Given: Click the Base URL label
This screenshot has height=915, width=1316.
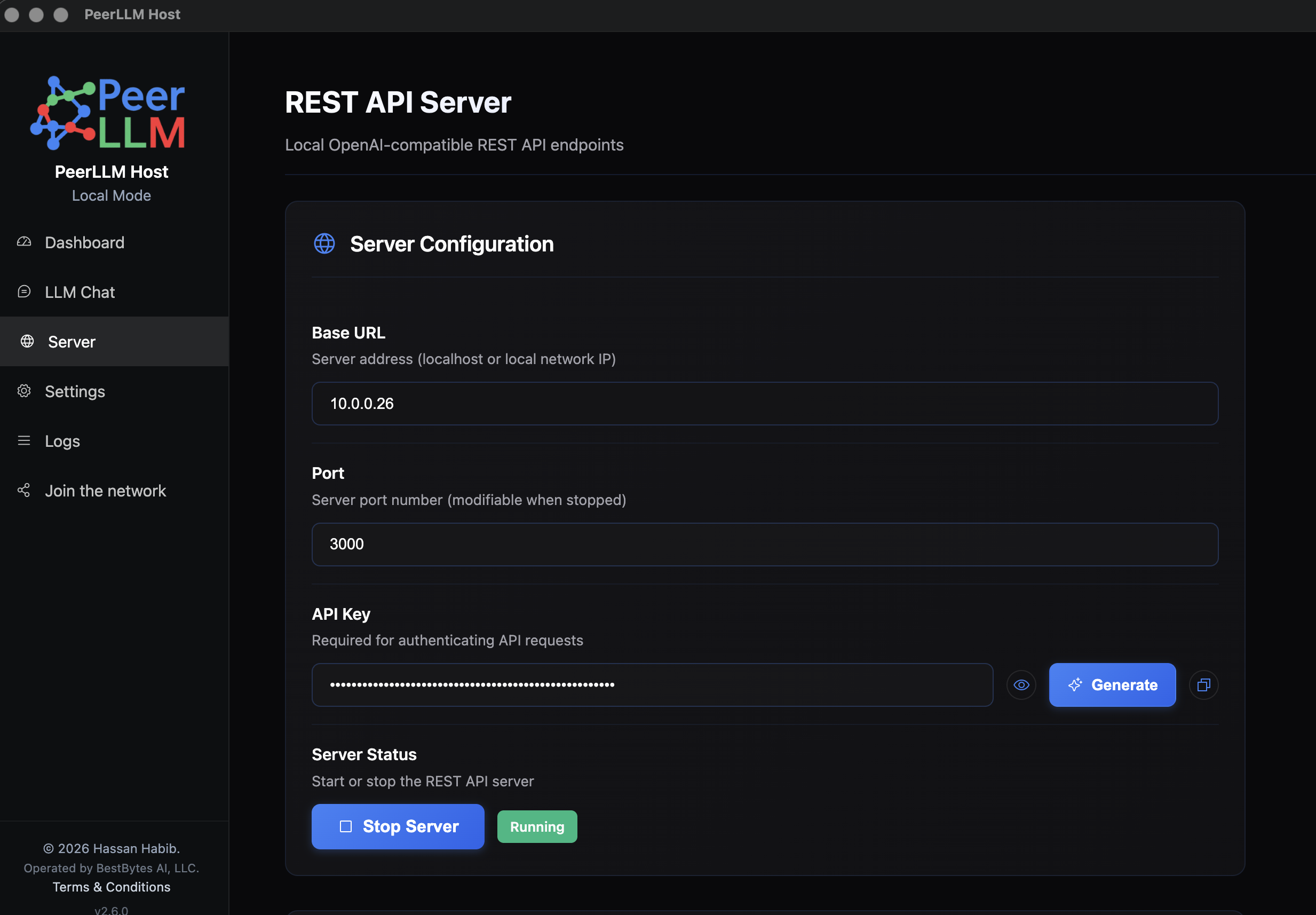Looking at the screenshot, I should pyautogui.click(x=348, y=333).
